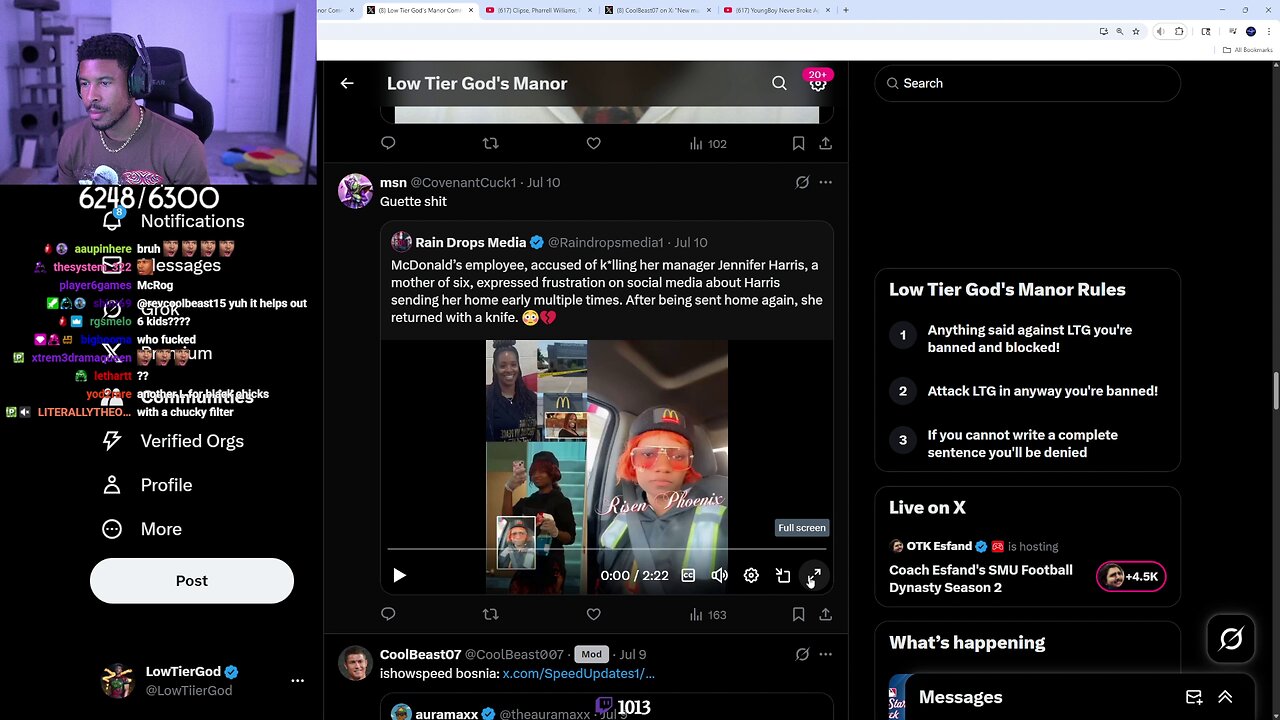
Task: Open CoolBeast07 profile picture
Action: (355, 662)
